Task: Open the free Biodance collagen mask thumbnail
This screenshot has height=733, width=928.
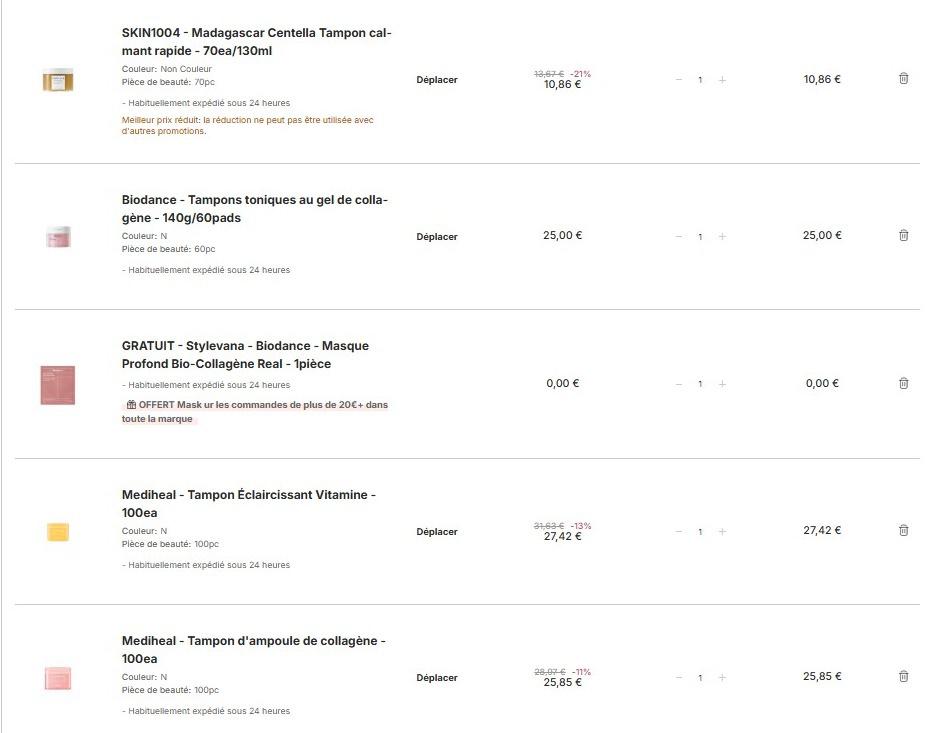Action: (x=58, y=385)
